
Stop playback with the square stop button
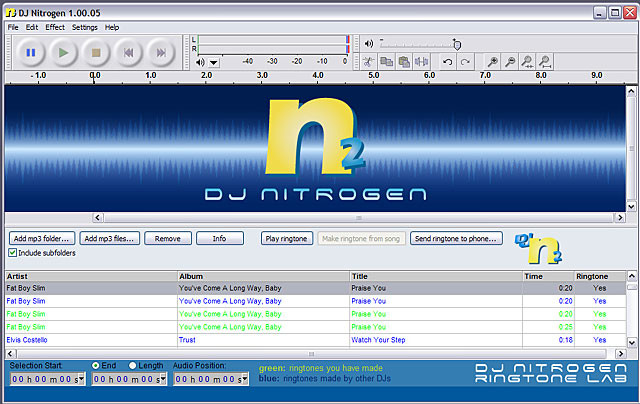click(96, 53)
